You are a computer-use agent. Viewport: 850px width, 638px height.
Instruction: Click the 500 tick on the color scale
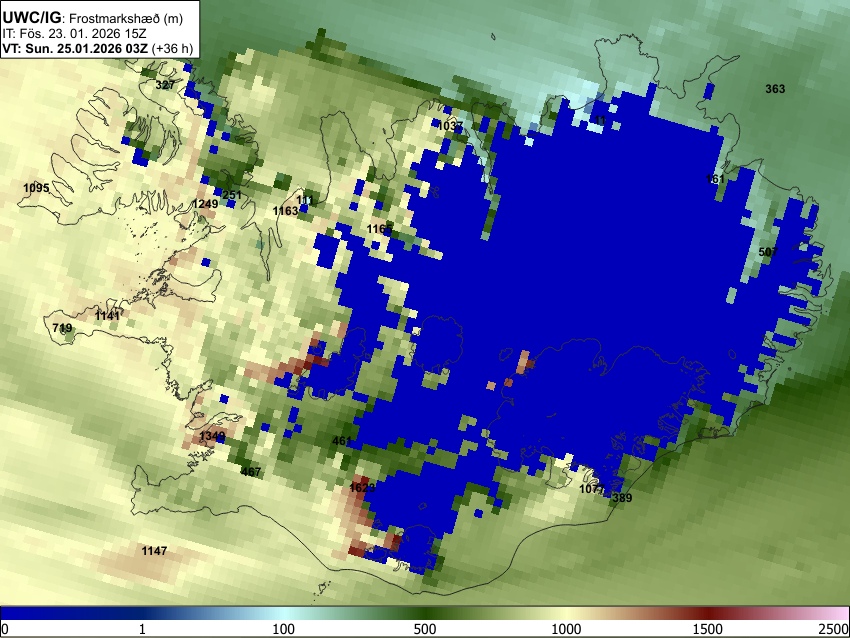425,629
